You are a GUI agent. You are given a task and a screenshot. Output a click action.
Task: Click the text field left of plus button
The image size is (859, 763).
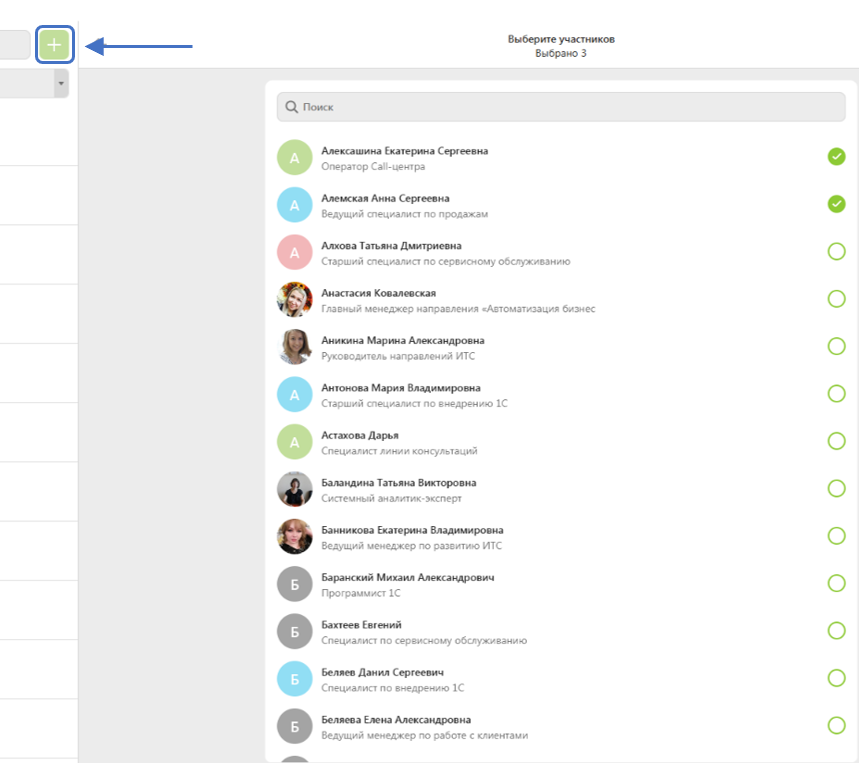14,45
